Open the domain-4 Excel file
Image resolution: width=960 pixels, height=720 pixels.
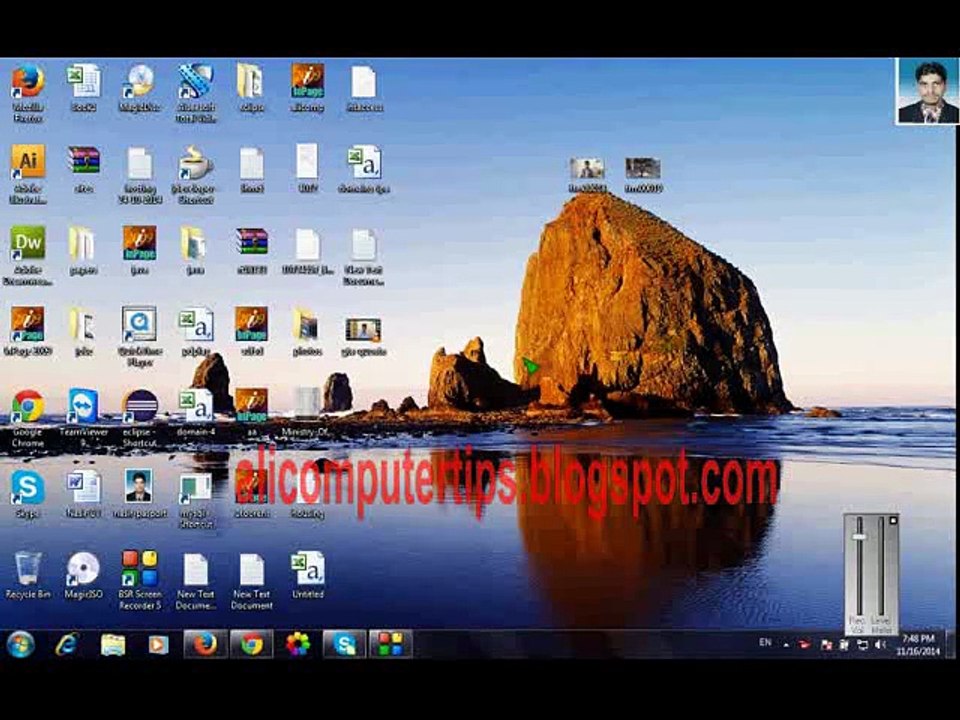pos(196,413)
